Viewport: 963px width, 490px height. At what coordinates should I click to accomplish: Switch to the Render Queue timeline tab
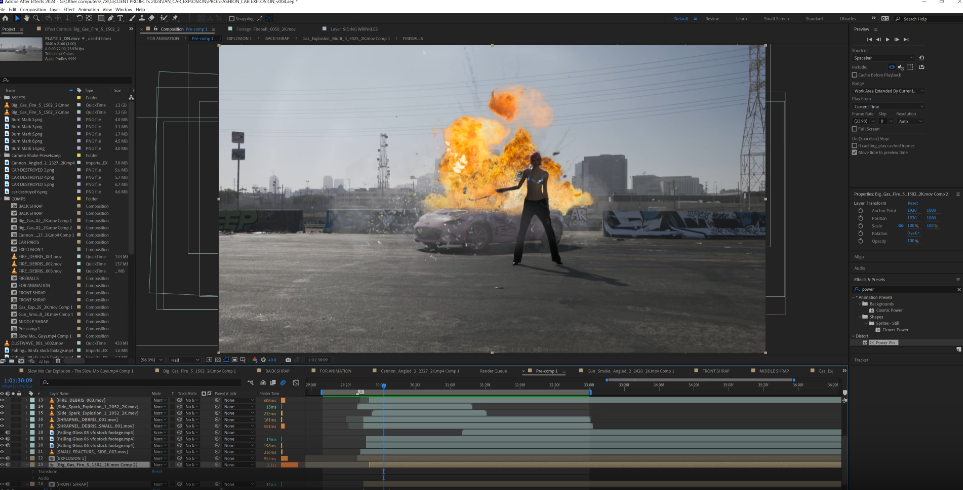point(492,371)
